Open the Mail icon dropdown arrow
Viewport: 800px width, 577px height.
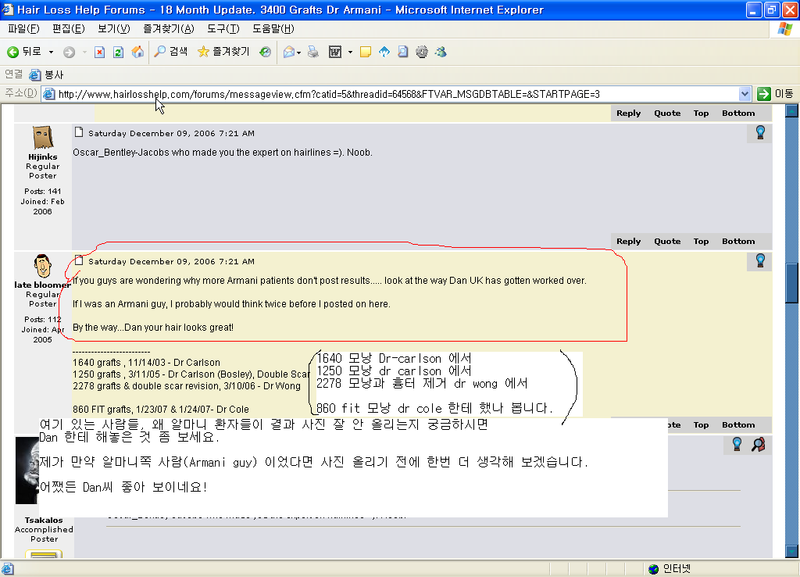coord(299,52)
